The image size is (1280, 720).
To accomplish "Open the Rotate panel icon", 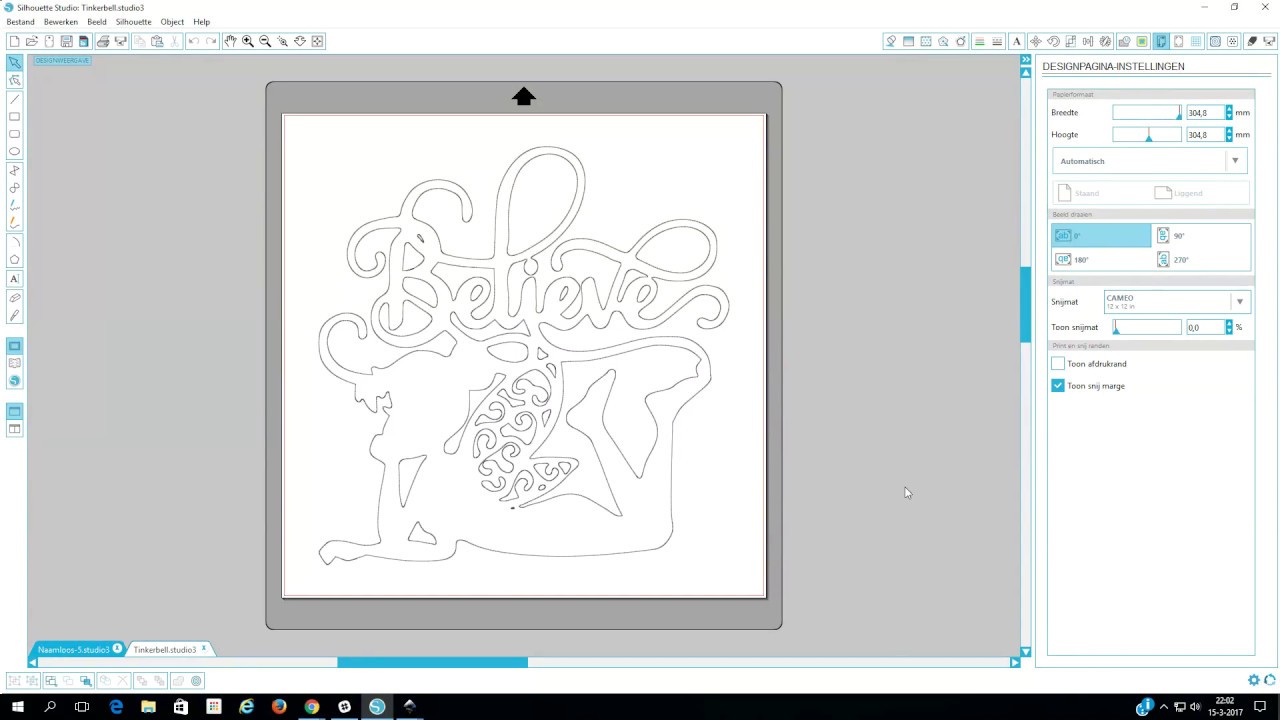I will click(1053, 41).
